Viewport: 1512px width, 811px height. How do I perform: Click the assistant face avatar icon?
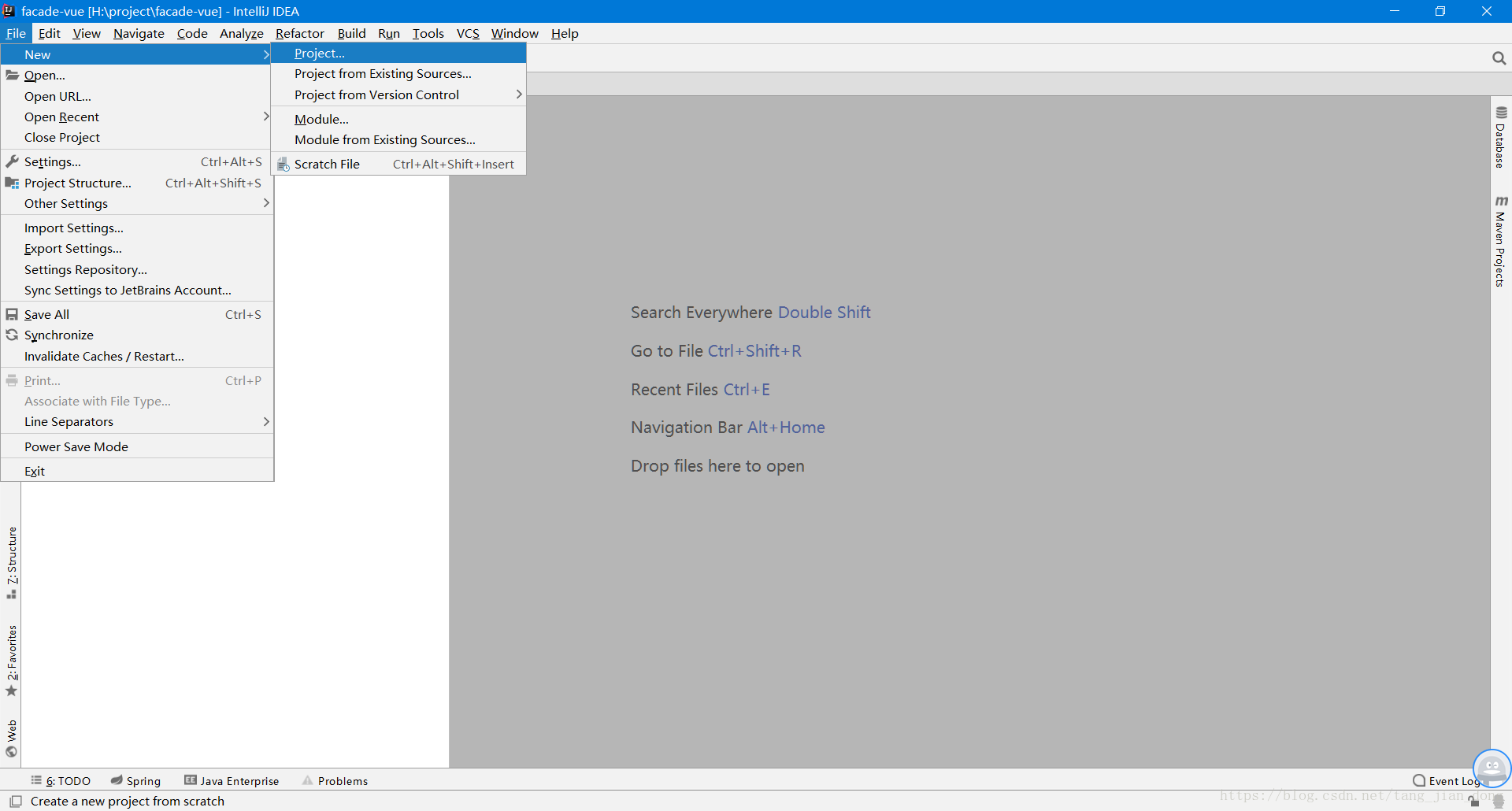tap(1492, 768)
